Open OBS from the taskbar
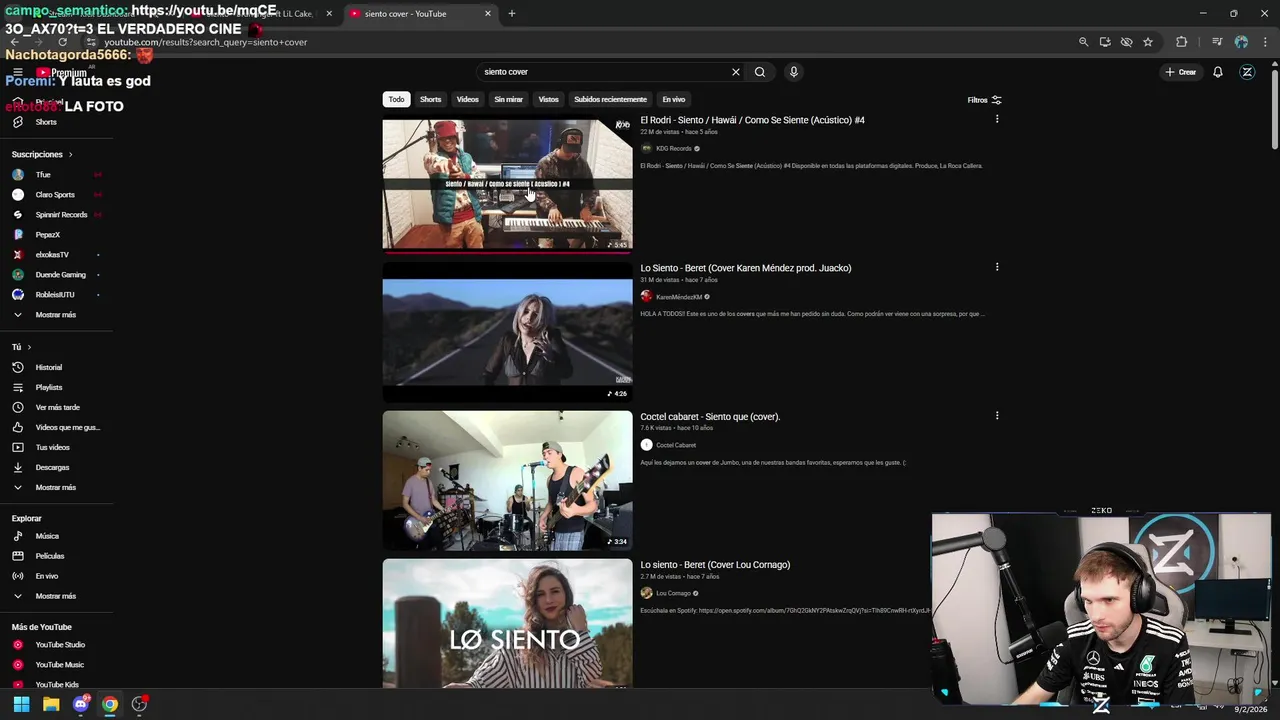 point(139,704)
